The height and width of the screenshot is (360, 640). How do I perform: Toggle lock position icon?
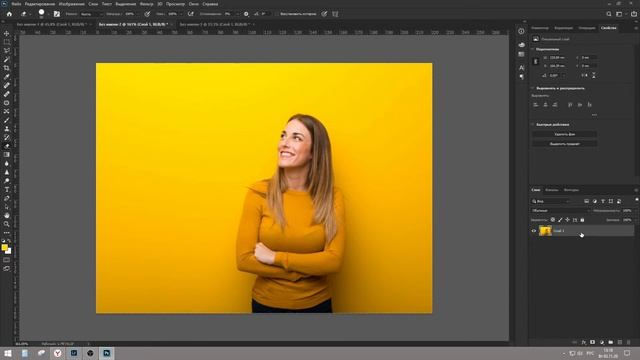pyautogui.click(x=567, y=220)
